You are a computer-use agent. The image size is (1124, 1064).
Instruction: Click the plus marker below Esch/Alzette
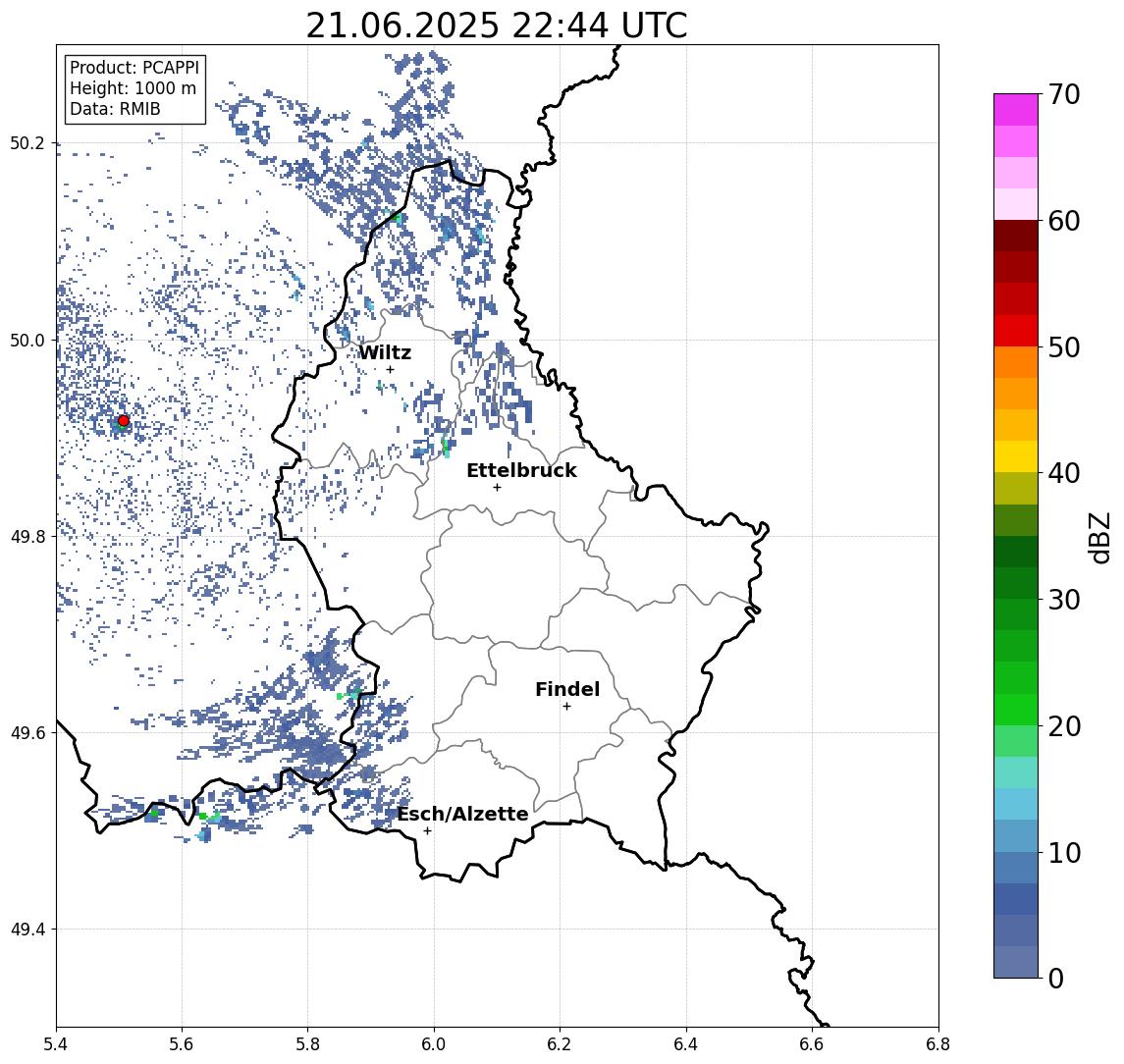click(x=427, y=831)
